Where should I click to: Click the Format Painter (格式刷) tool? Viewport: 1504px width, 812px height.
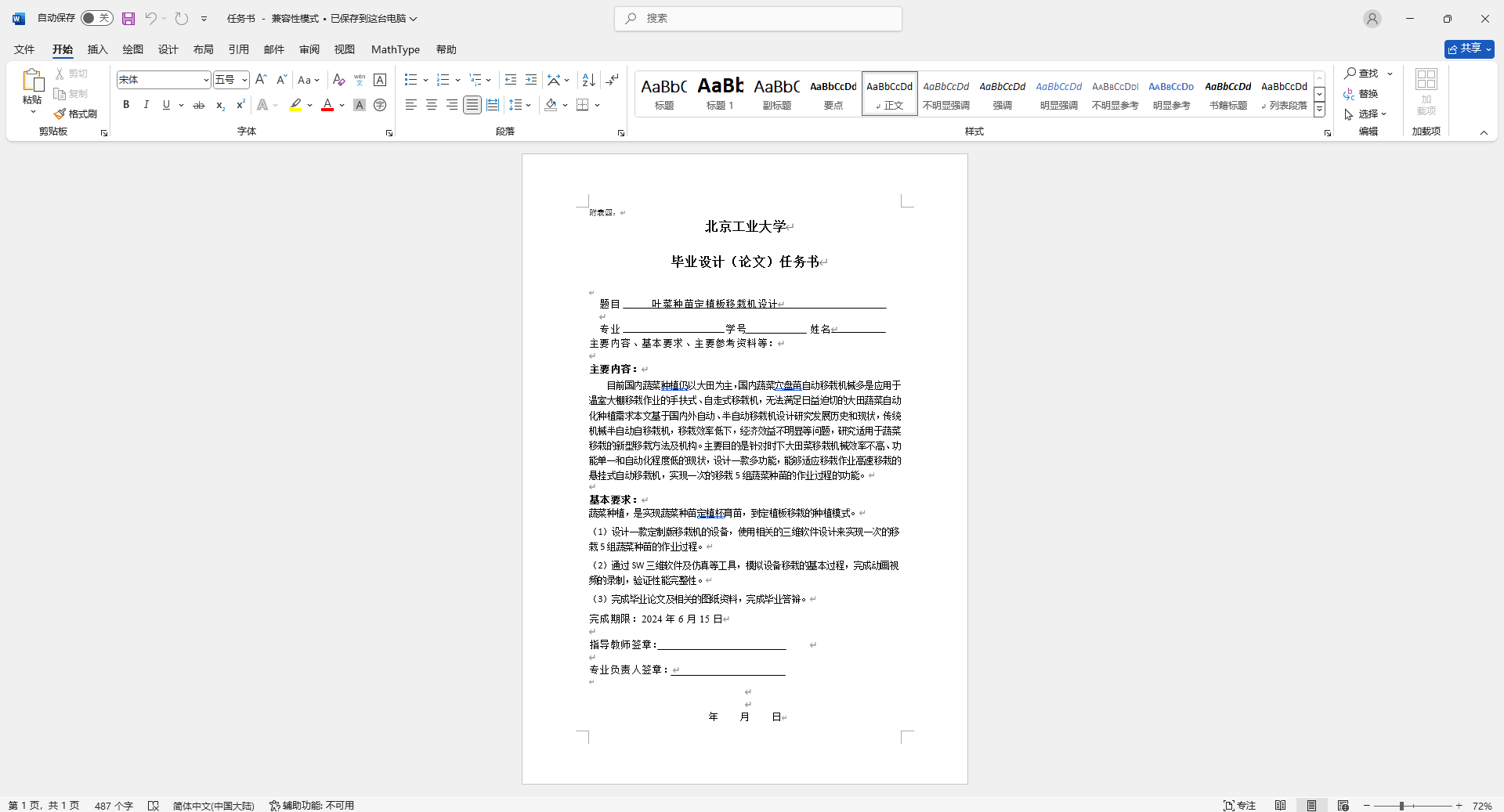(76, 114)
